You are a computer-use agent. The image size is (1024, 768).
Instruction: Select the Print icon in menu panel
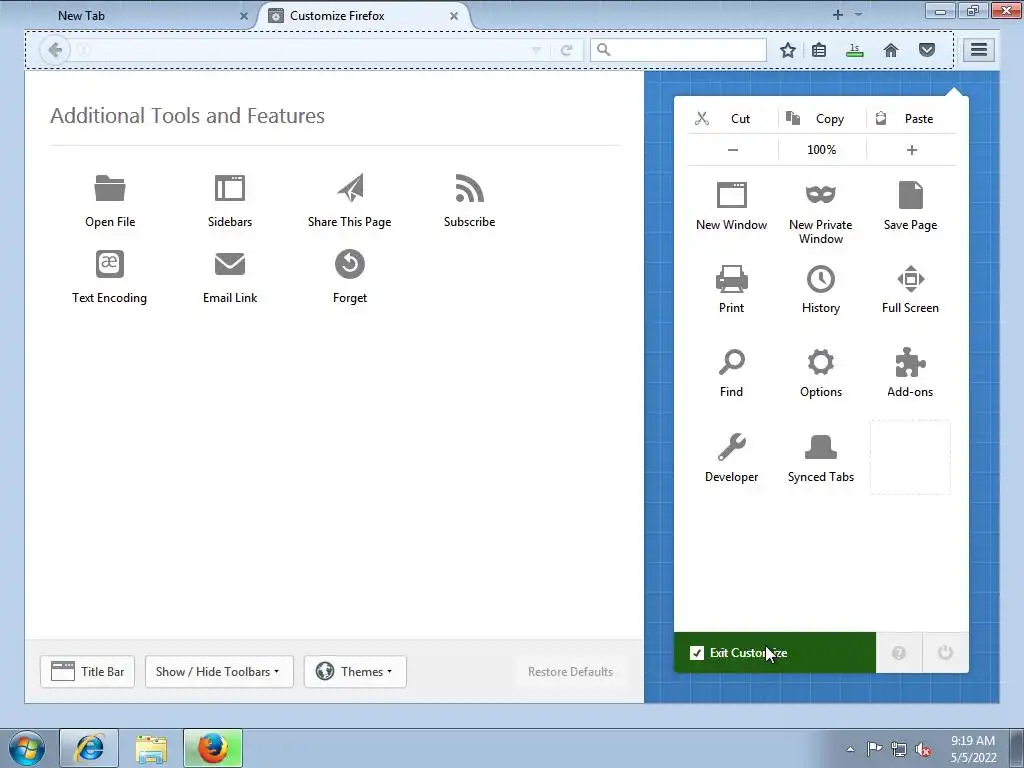[x=731, y=279]
